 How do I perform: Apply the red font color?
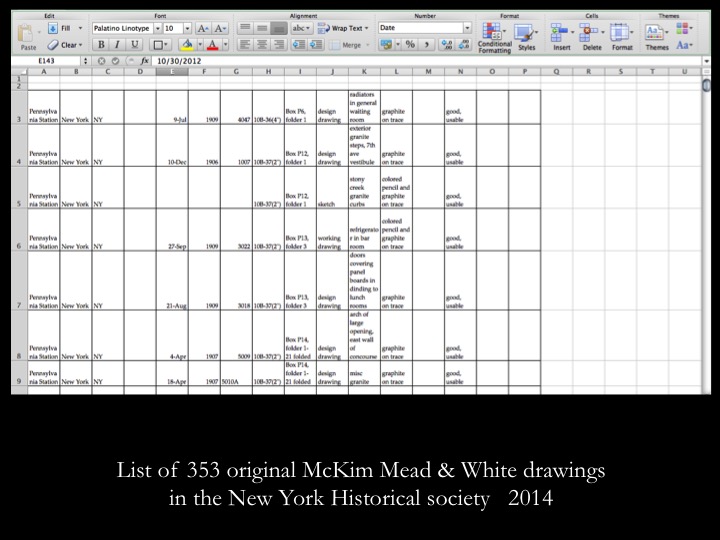tap(213, 45)
